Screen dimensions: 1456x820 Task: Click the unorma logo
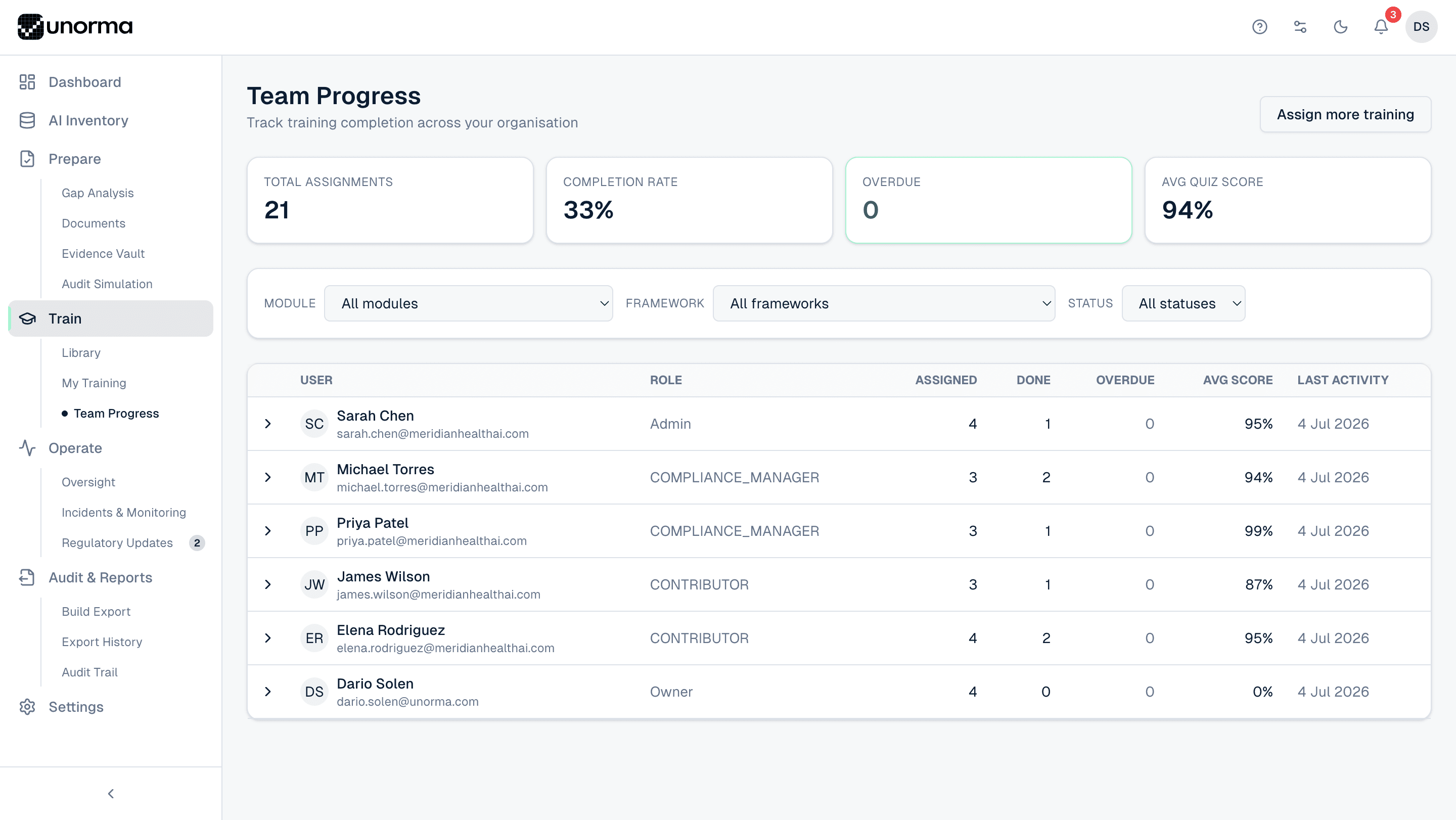pyautogui.click(x=75, y=27)
